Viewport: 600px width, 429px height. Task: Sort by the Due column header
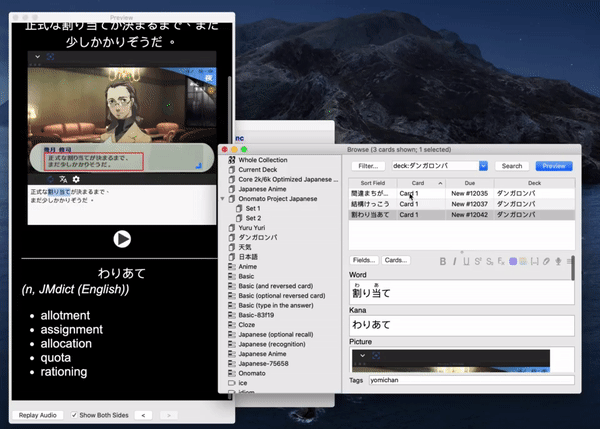(470, 183)
